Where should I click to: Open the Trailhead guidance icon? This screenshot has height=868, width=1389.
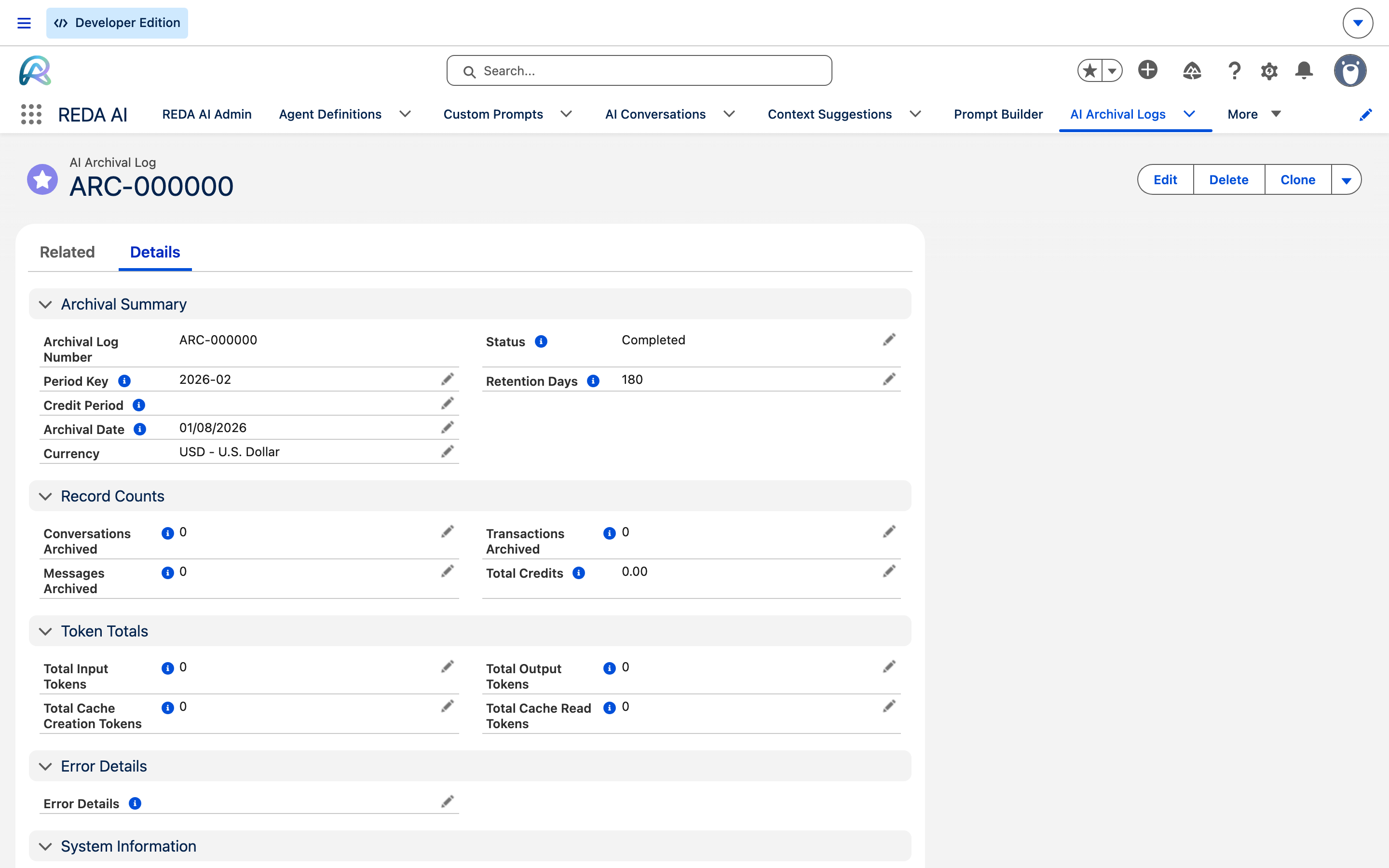[1192, 70]
